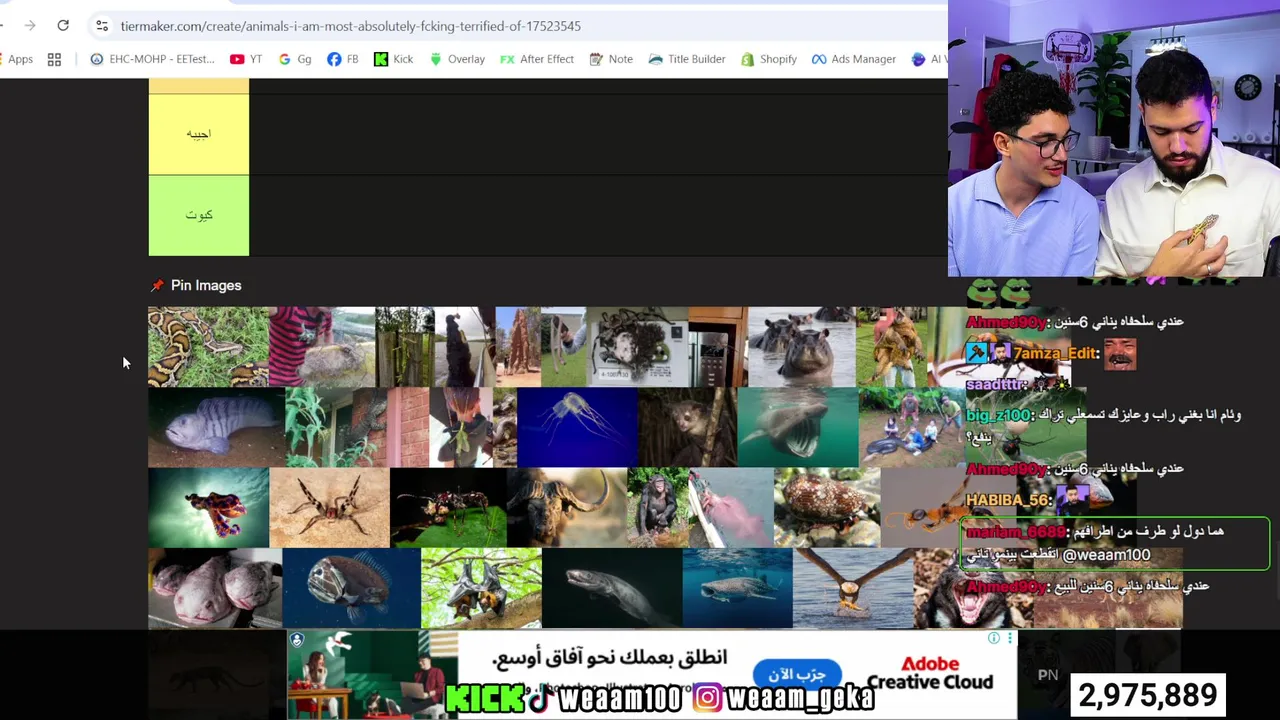
Task: Select the hanging bats image
Action: (x=481, y=588)
